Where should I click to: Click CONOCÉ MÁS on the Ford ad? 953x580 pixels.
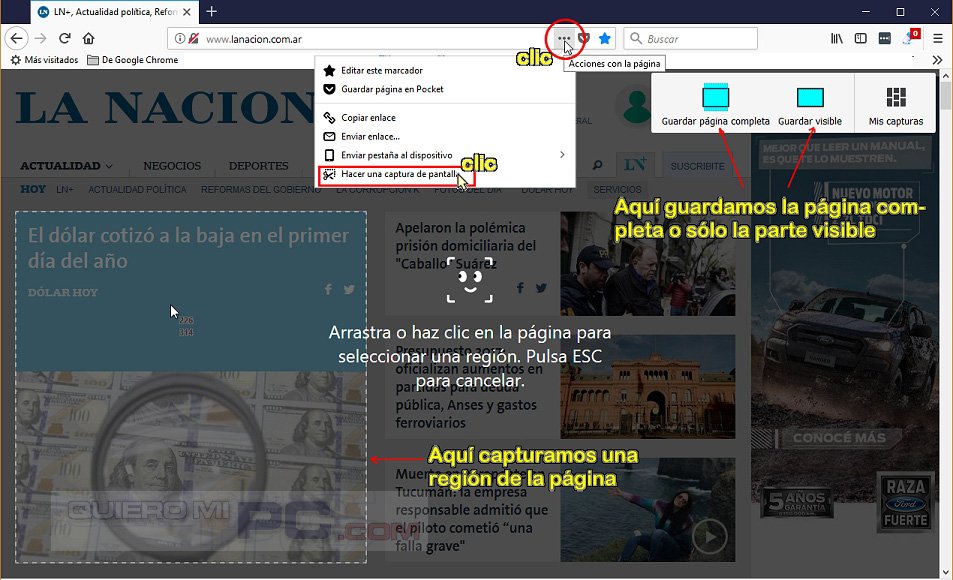pos(839,438)
